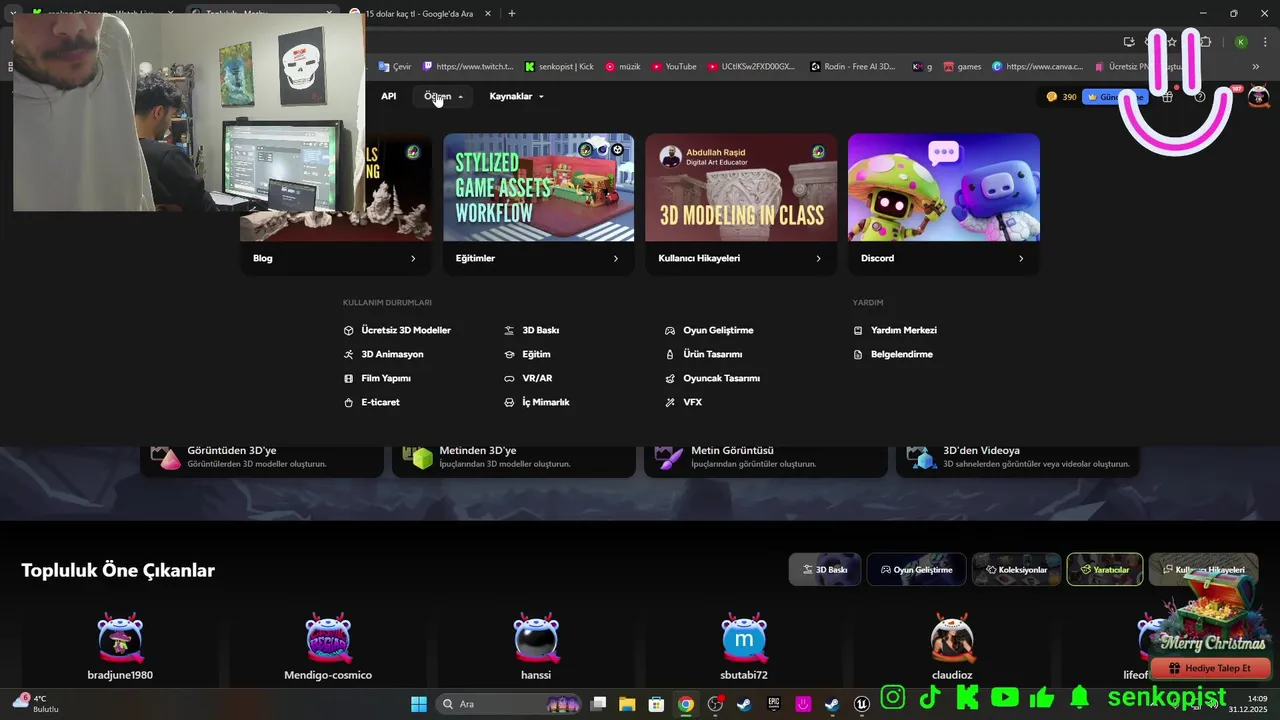Select İç Mimarlık menu entry
Image resolution: width=1280 pixels, height=720 pixels.
[537, 402]
